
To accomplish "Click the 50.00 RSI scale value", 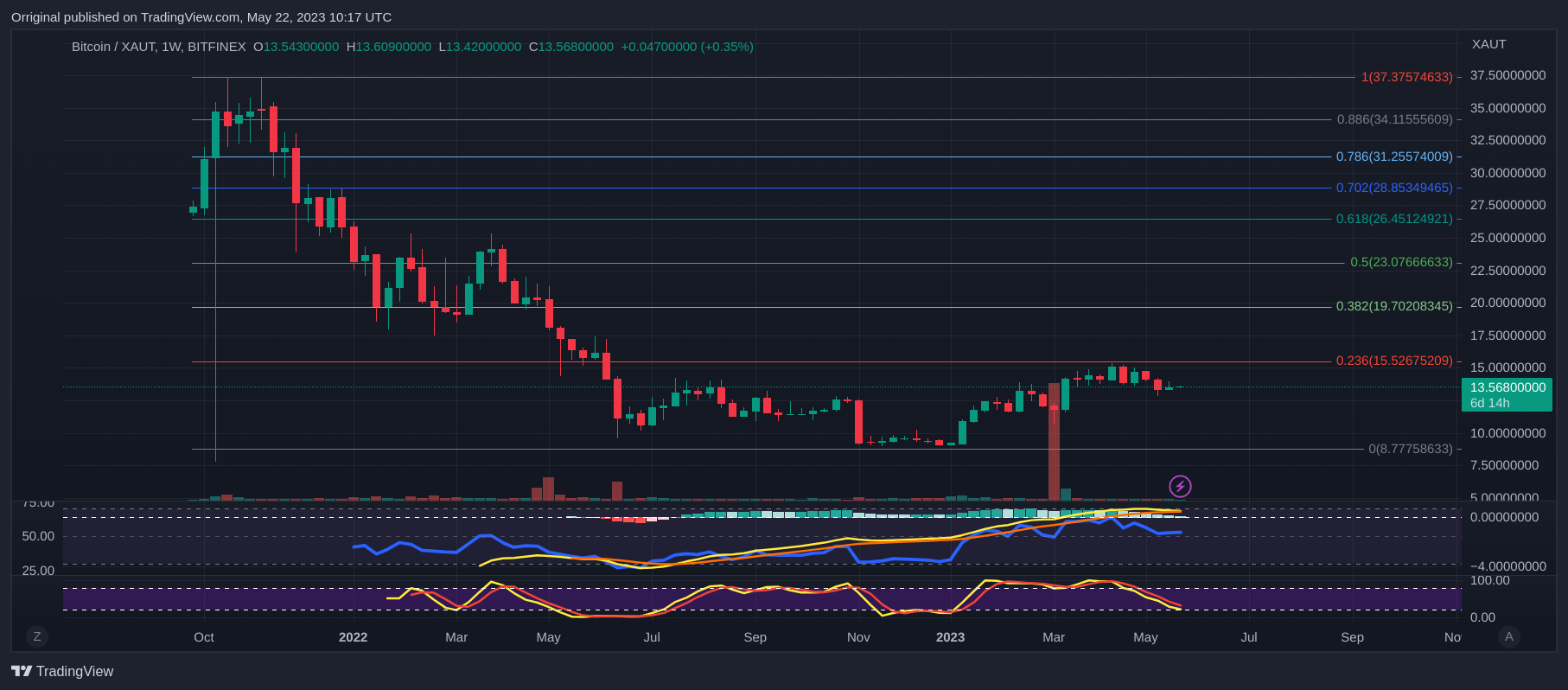I will coord(38,536).
